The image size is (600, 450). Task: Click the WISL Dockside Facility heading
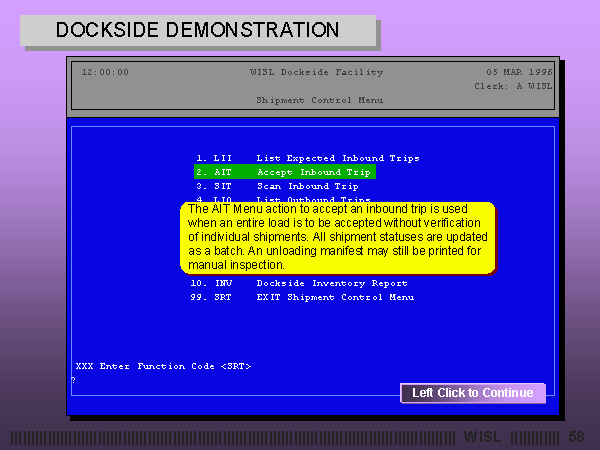310,72
